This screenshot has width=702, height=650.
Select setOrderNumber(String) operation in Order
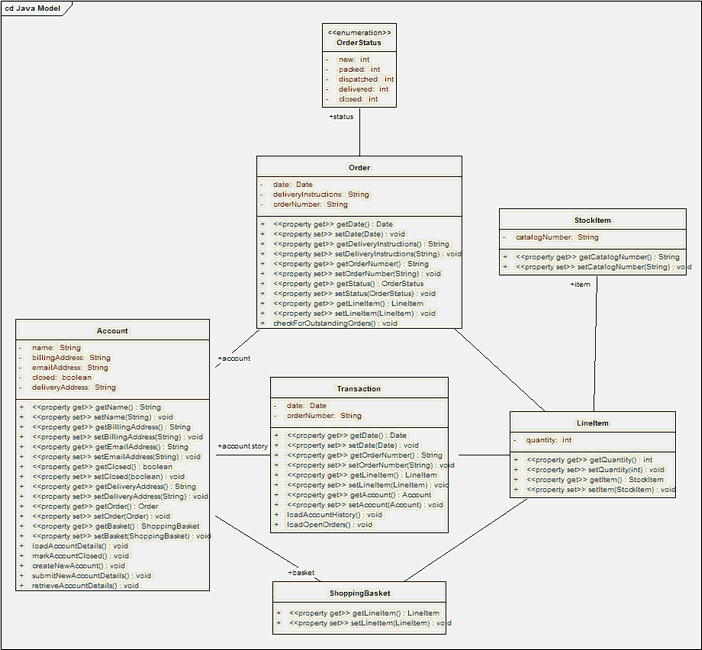tap(357, 274)
